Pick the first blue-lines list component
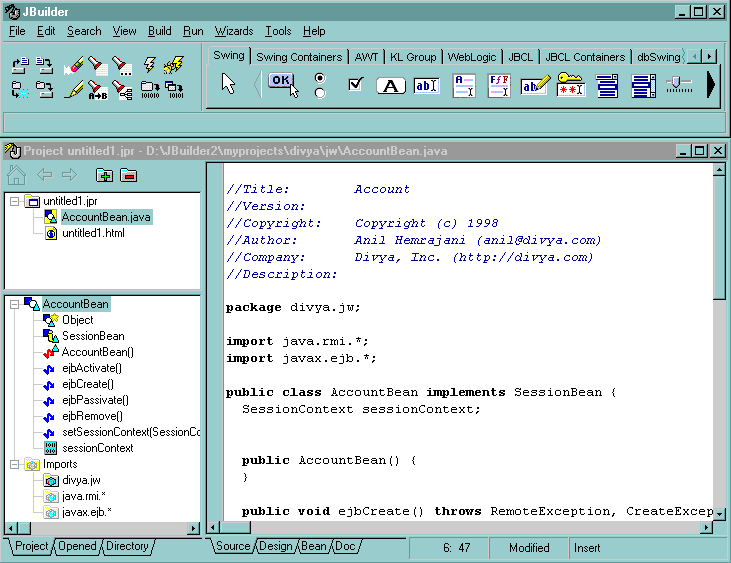731x563 pixels. click(607, 86)
